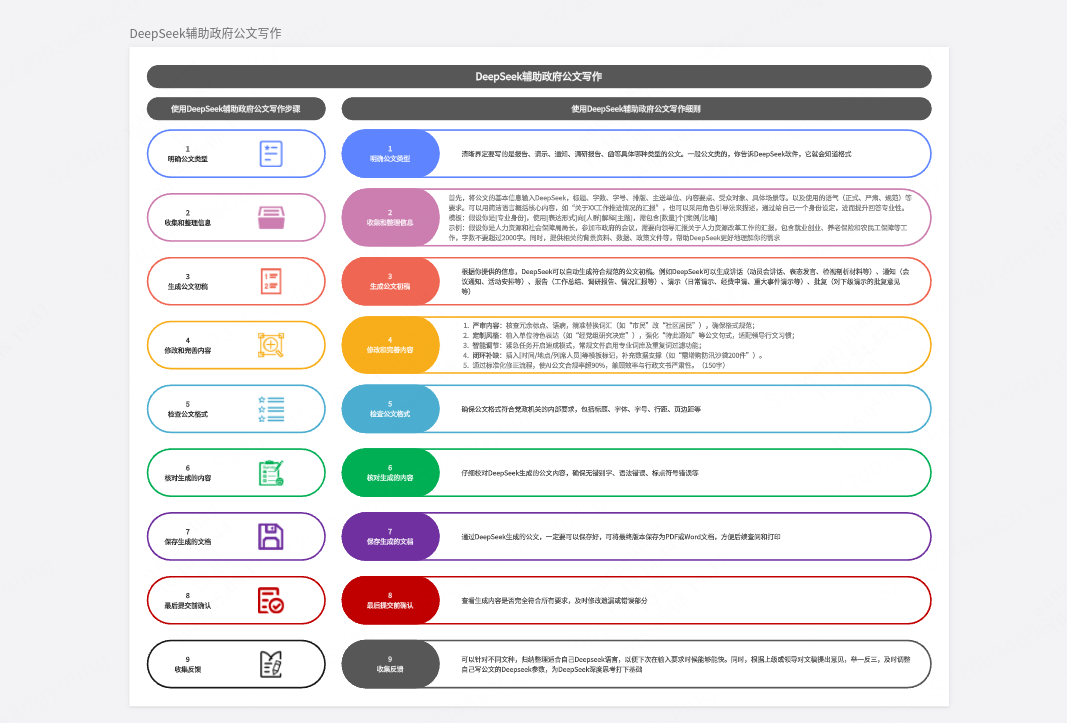This screenshot has width=1067, height=723.
Task: Click the red document checkmark icon for 最后提交前确认
Action: coord(271,600)
